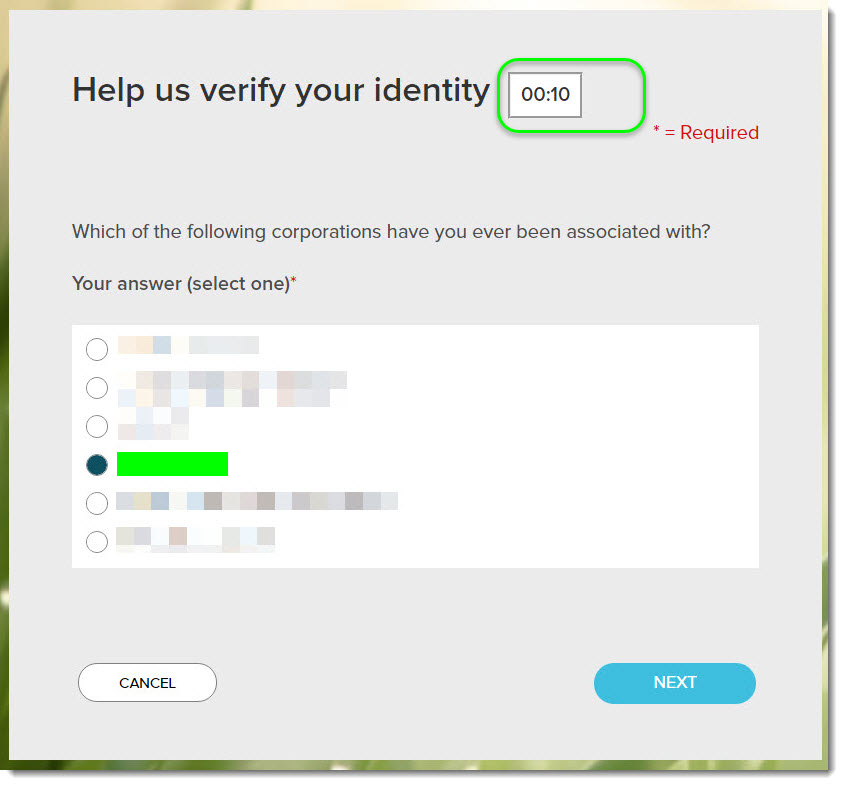Click the first blurred answer text
843x785 pixels.
(188, 345)
